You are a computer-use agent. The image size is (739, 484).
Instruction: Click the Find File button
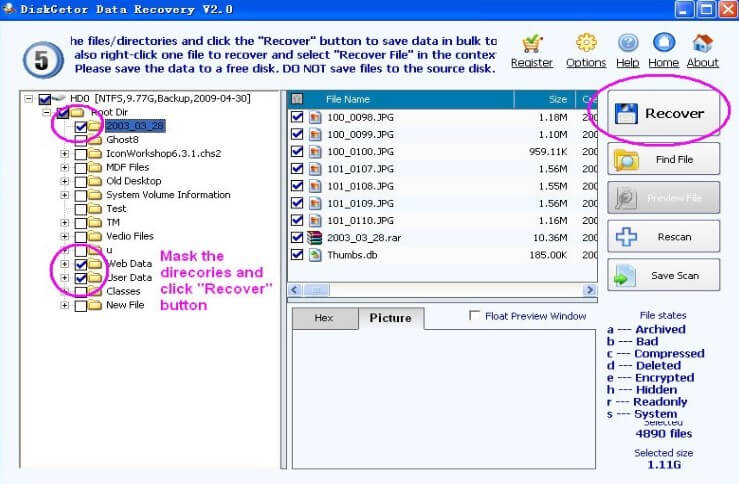[664, 159]
